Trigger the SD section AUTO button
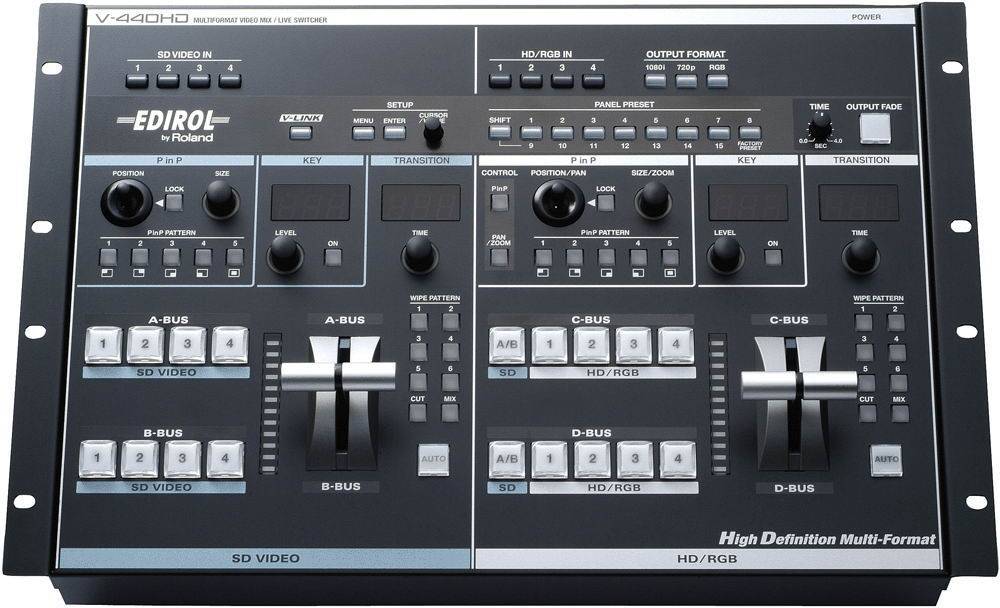Viewport: 1000px width, 608px height. click(x=434, y=459)
